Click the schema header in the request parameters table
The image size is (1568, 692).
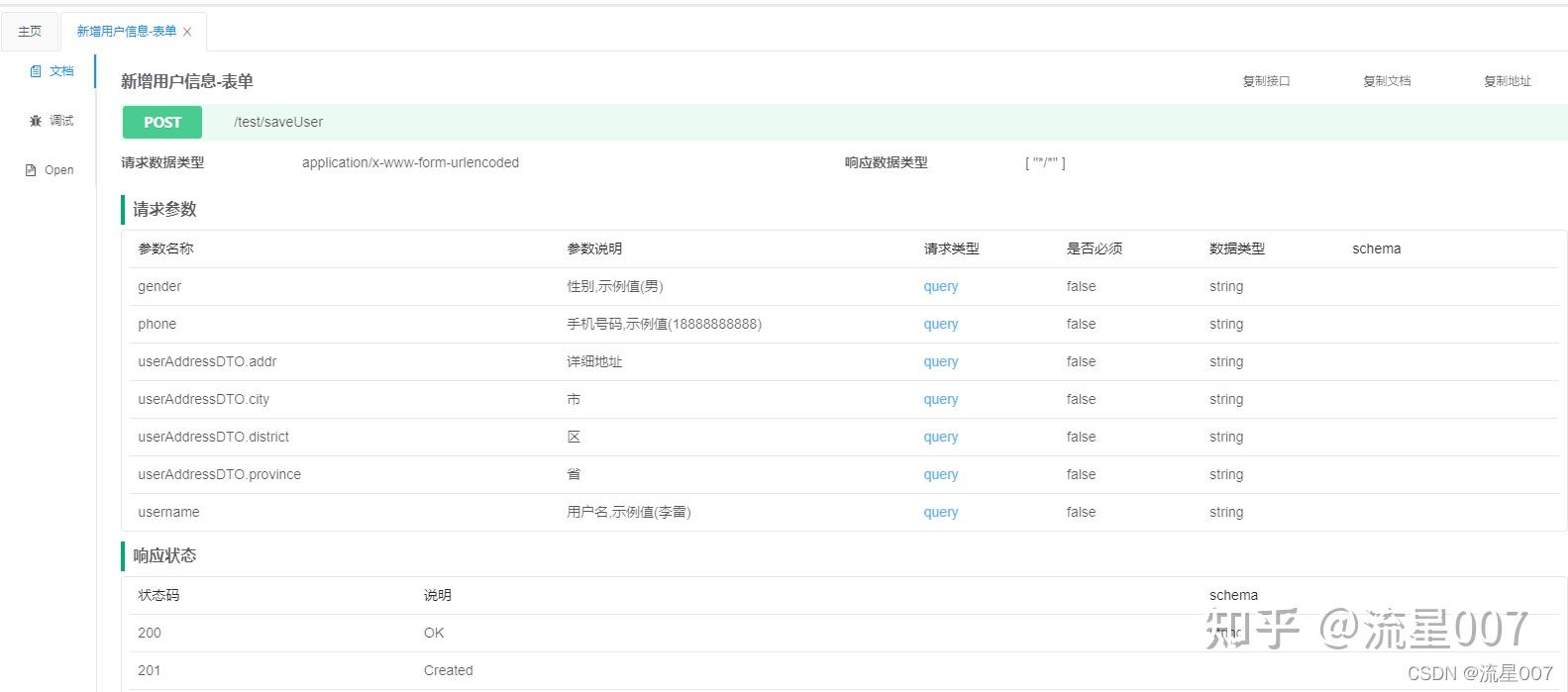point(1377,248)
